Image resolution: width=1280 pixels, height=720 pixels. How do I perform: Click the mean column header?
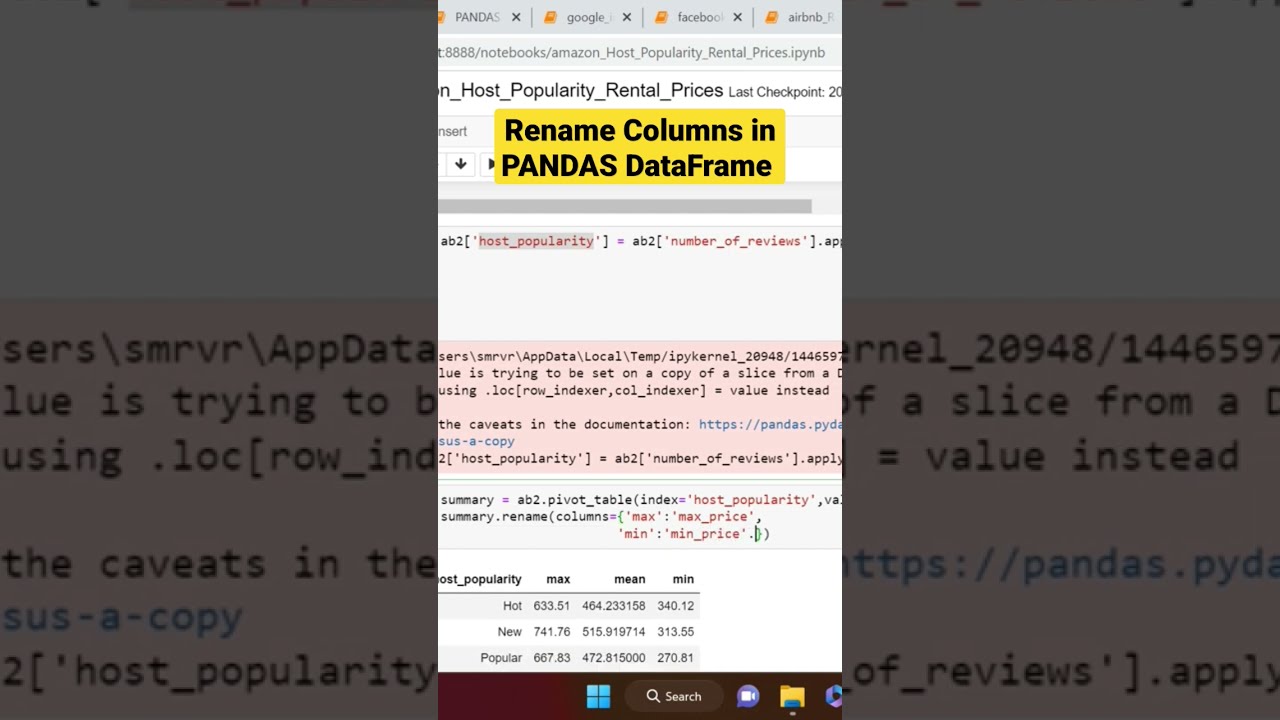(x=630, y=579)
